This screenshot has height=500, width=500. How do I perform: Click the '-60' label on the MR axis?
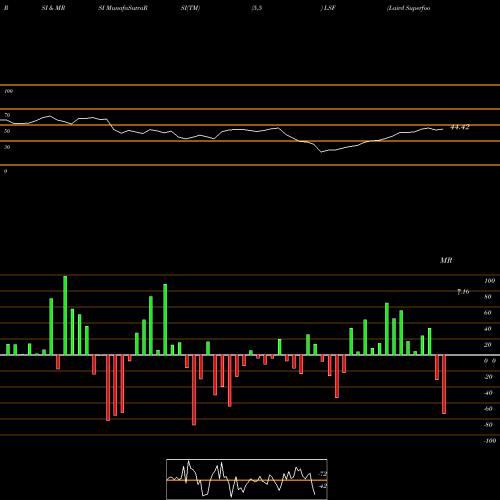point(488,409)
